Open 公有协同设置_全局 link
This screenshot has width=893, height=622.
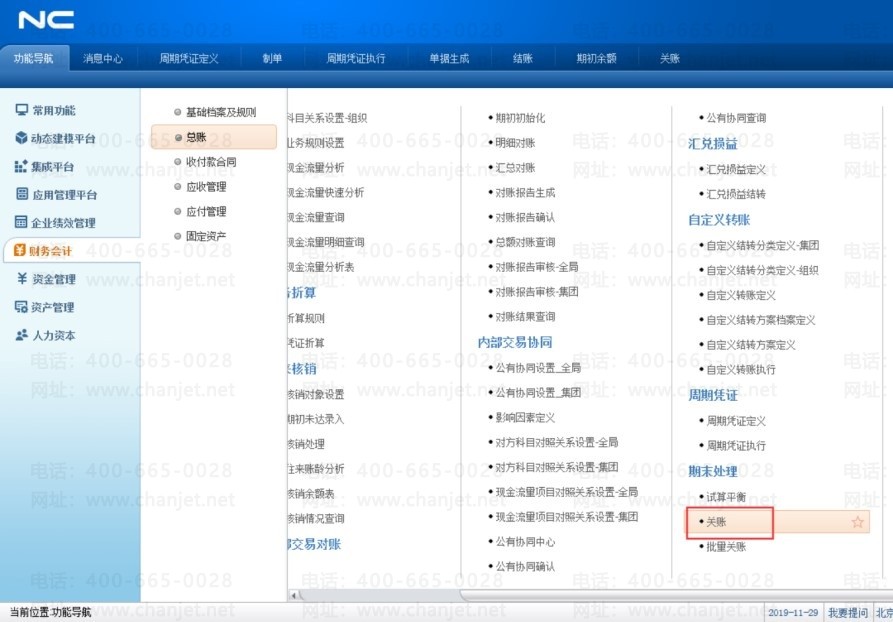(538, 368)
